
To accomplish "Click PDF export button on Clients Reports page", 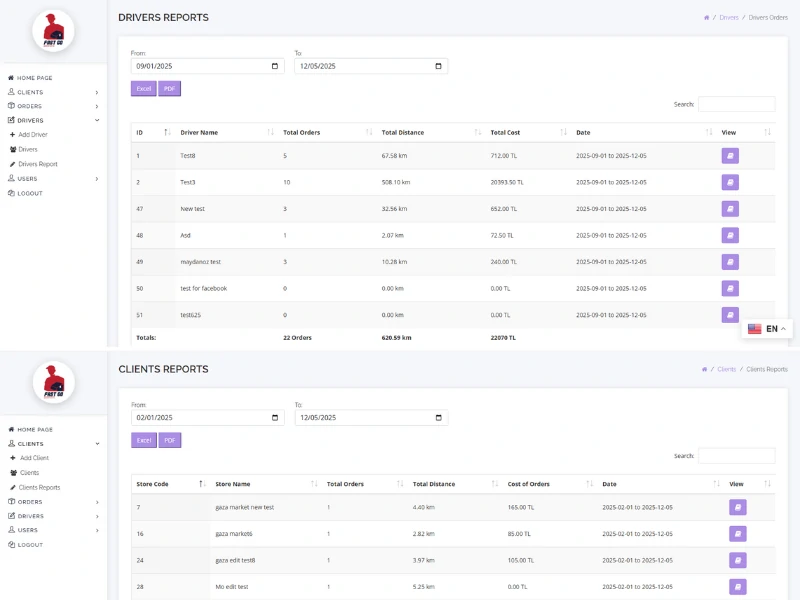I will click(170, 440).
